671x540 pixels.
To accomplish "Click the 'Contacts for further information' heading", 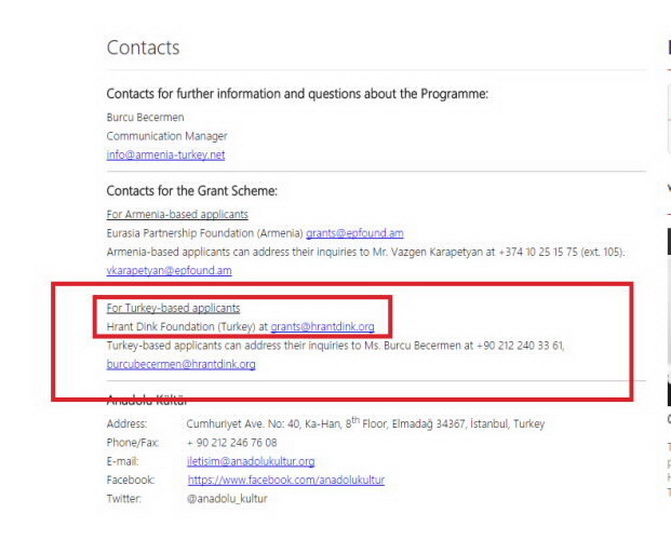I will pos(297,94).
